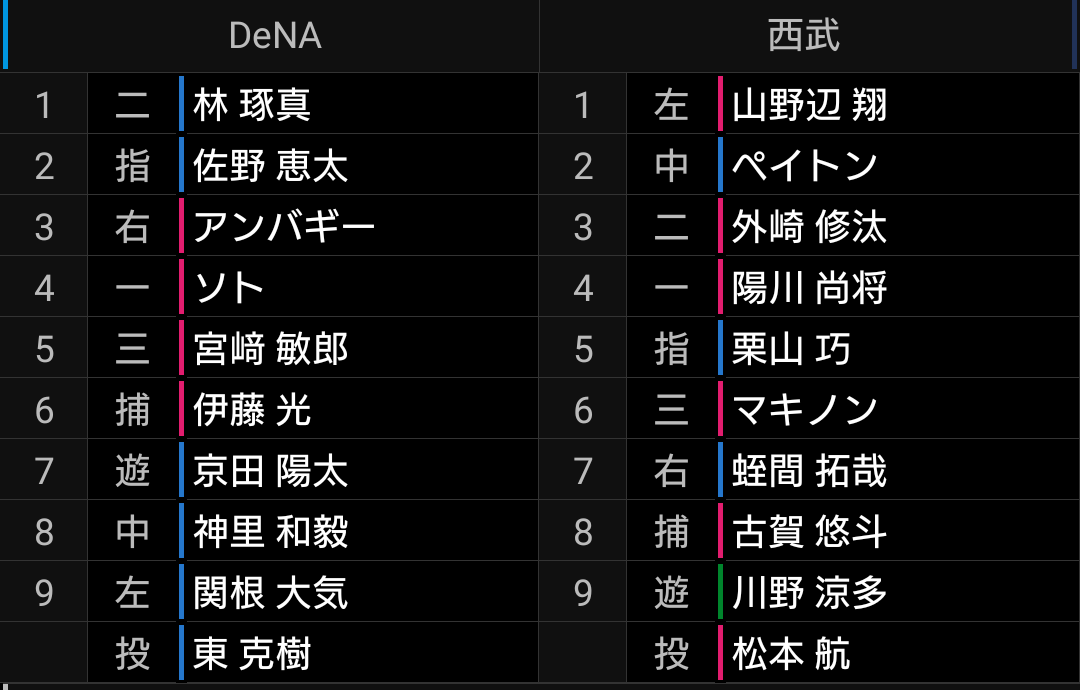Click 外崎 修汰 second baseman row
This screenshot has height=690, width=1080.
pyautogui.click(x=809, y=227)
